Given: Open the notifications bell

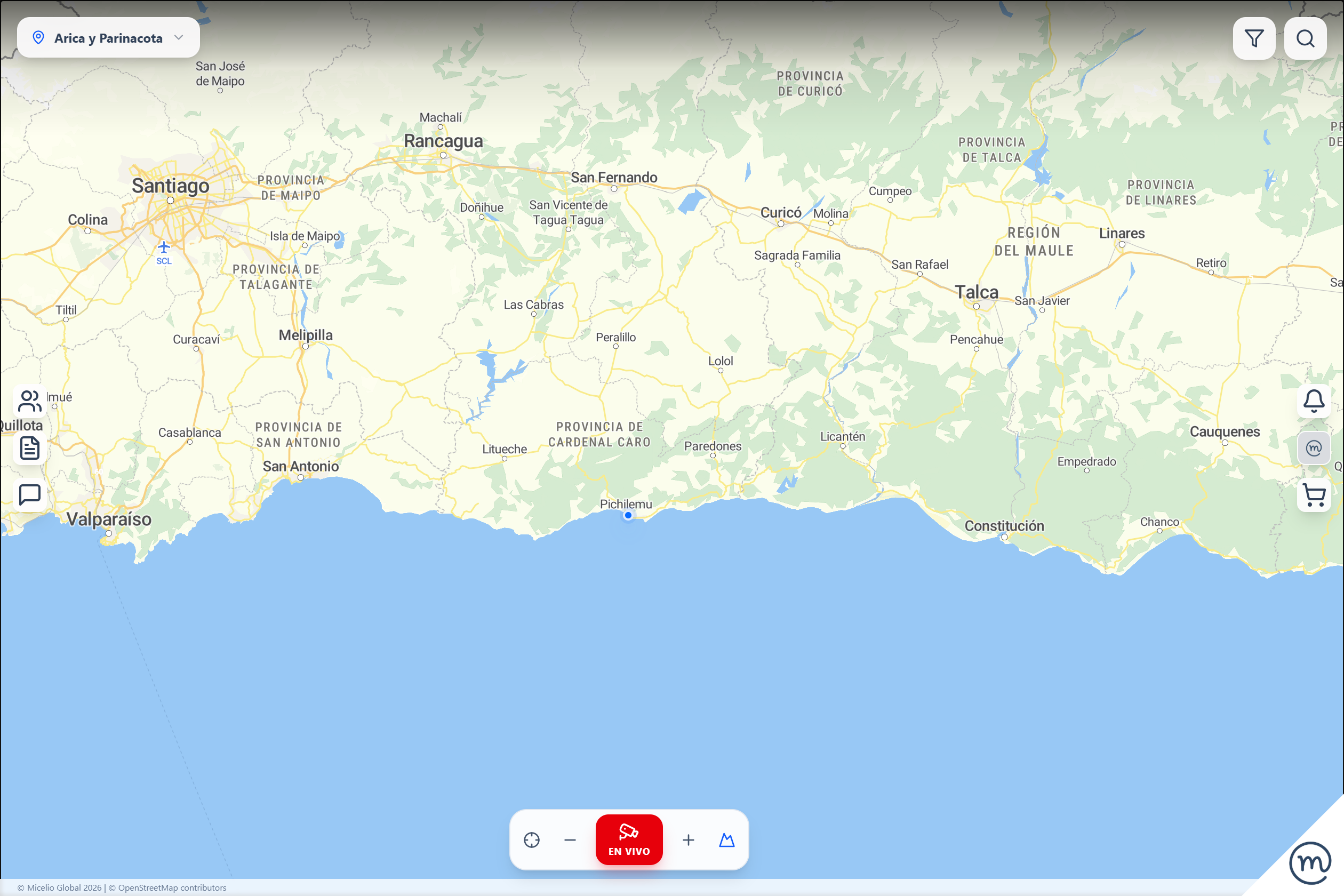Looking at the screenshot, I should [x=1314, y=401].
